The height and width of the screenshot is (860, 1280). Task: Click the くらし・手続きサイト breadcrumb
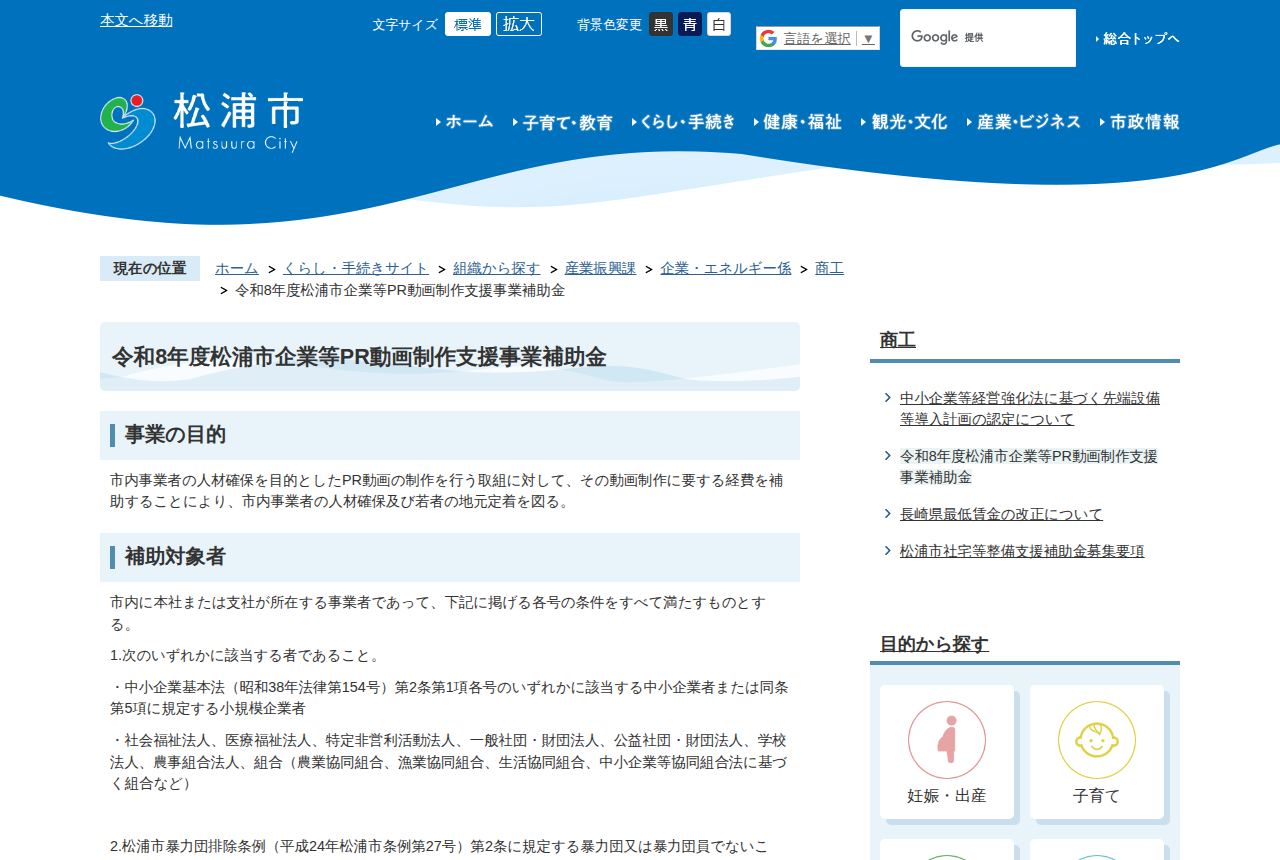coord(356,268)
